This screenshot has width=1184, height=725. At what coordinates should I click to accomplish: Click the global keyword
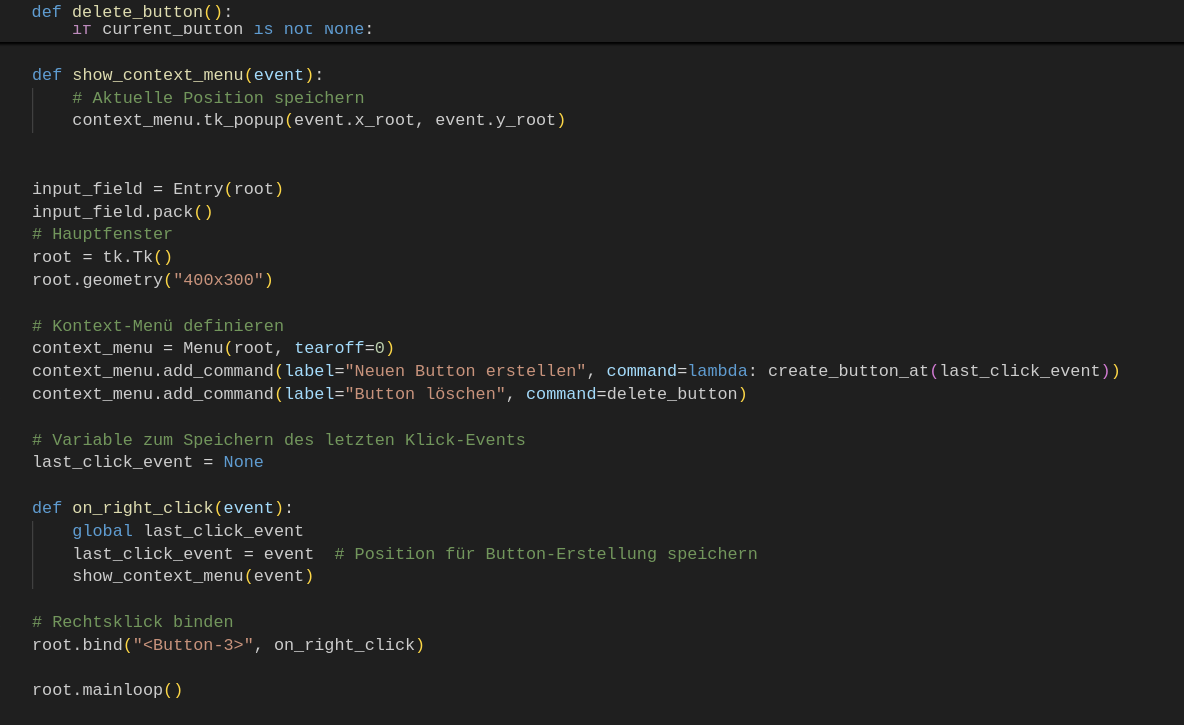pos(102,531)
